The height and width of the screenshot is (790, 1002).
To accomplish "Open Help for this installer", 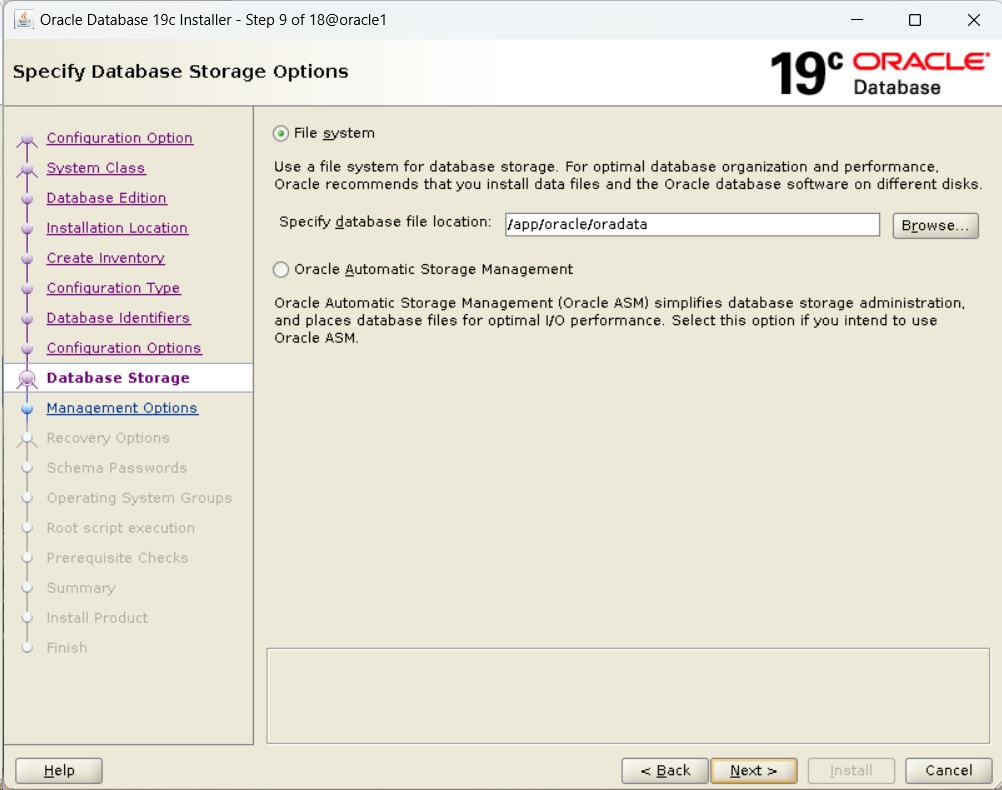I will (x=59, y=770).
